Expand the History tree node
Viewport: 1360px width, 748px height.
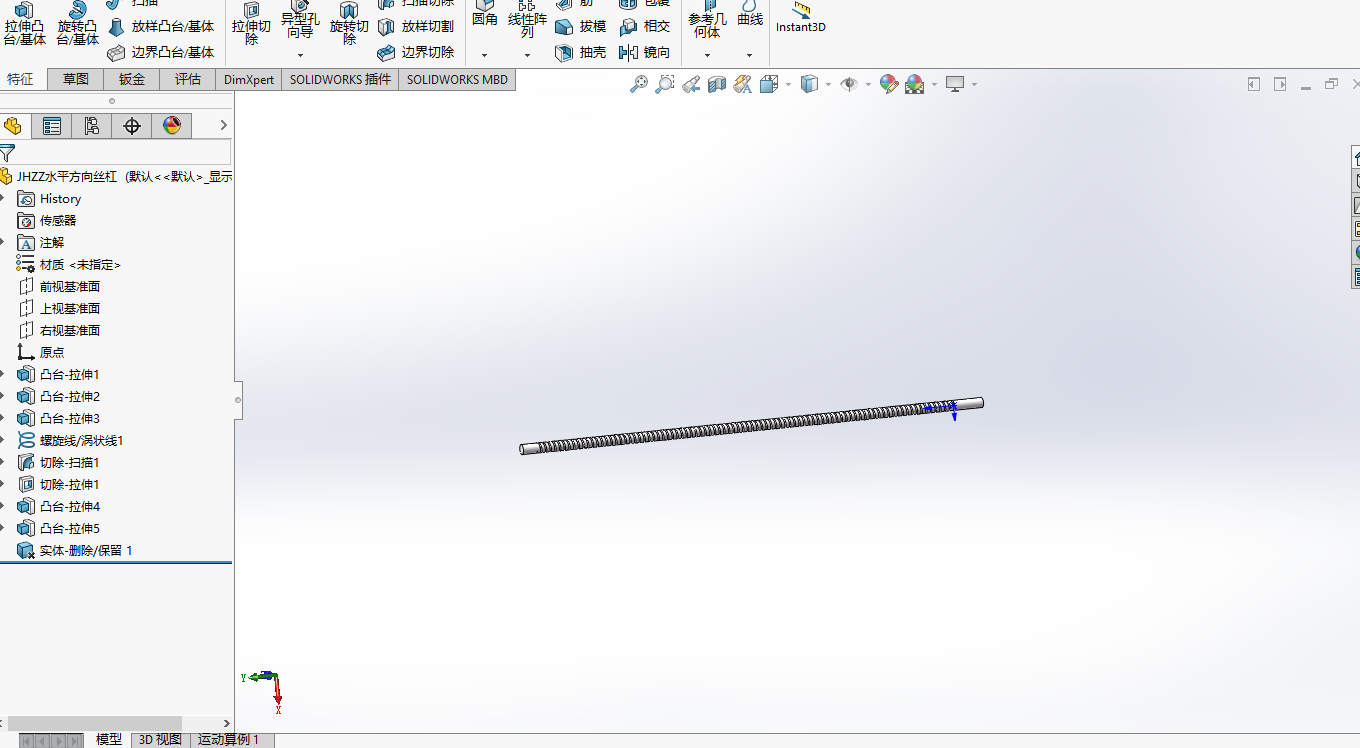point(3,198)
